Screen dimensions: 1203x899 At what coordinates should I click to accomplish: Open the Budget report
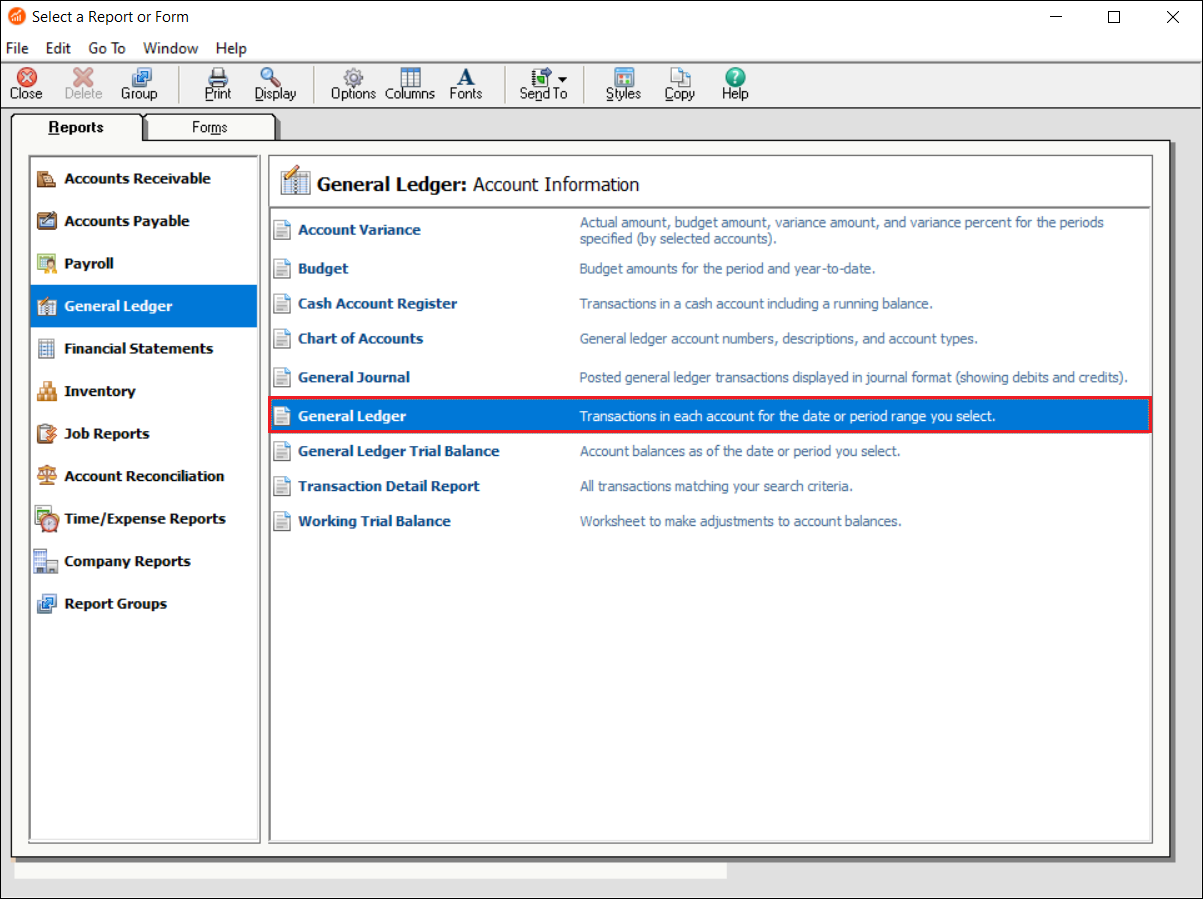pyautogui.click(x=323, y=269)
